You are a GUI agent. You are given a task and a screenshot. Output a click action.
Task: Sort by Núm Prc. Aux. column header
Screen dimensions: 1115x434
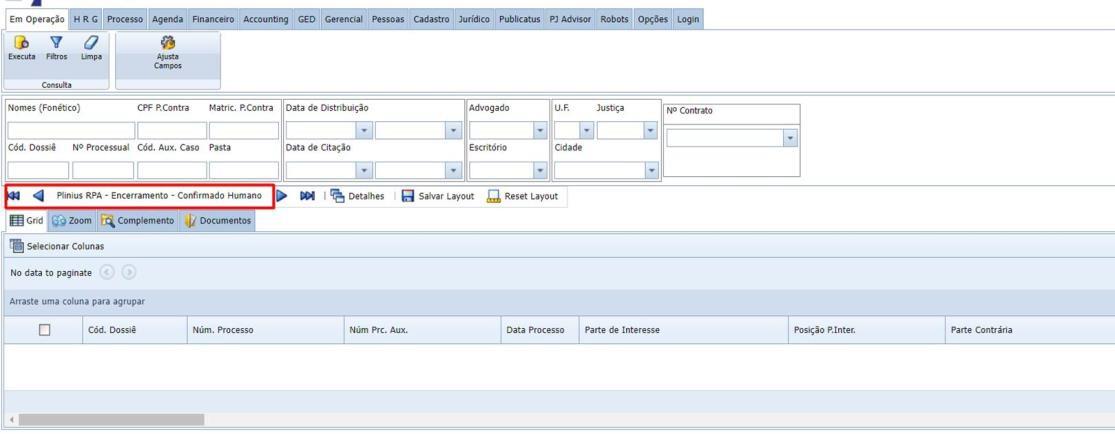coord(422,330)
